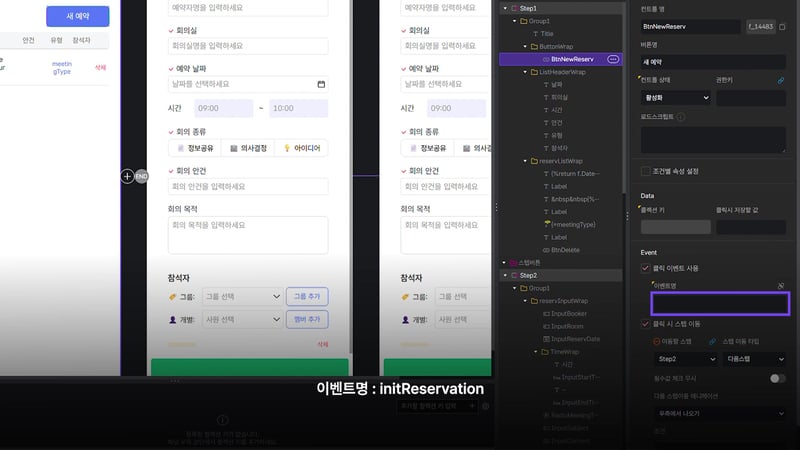Click reservListWrap folder icon in tree
The width and height of the screenshot is (800, 450).
point(534,161)
